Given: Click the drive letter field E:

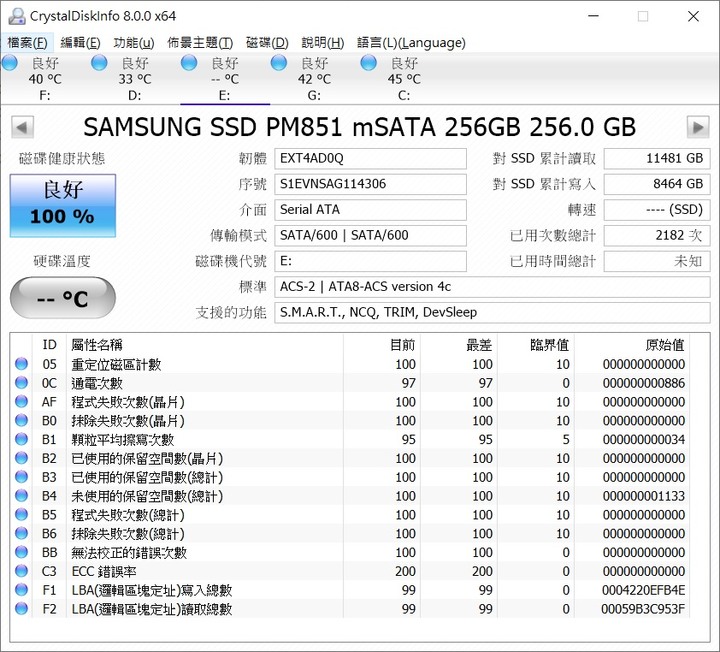Looking at the screenshot, I should pos(370,261).
